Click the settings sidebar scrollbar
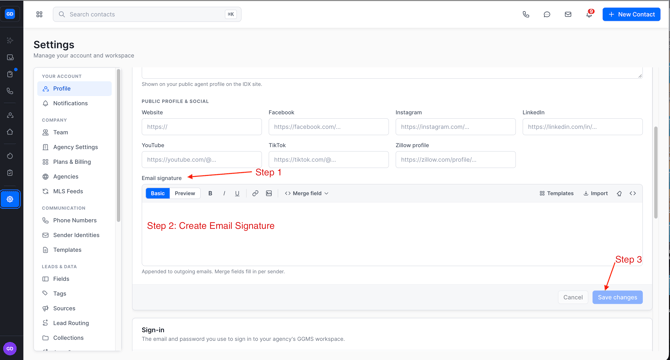This screenshot has width=670, height=360. 118,145
